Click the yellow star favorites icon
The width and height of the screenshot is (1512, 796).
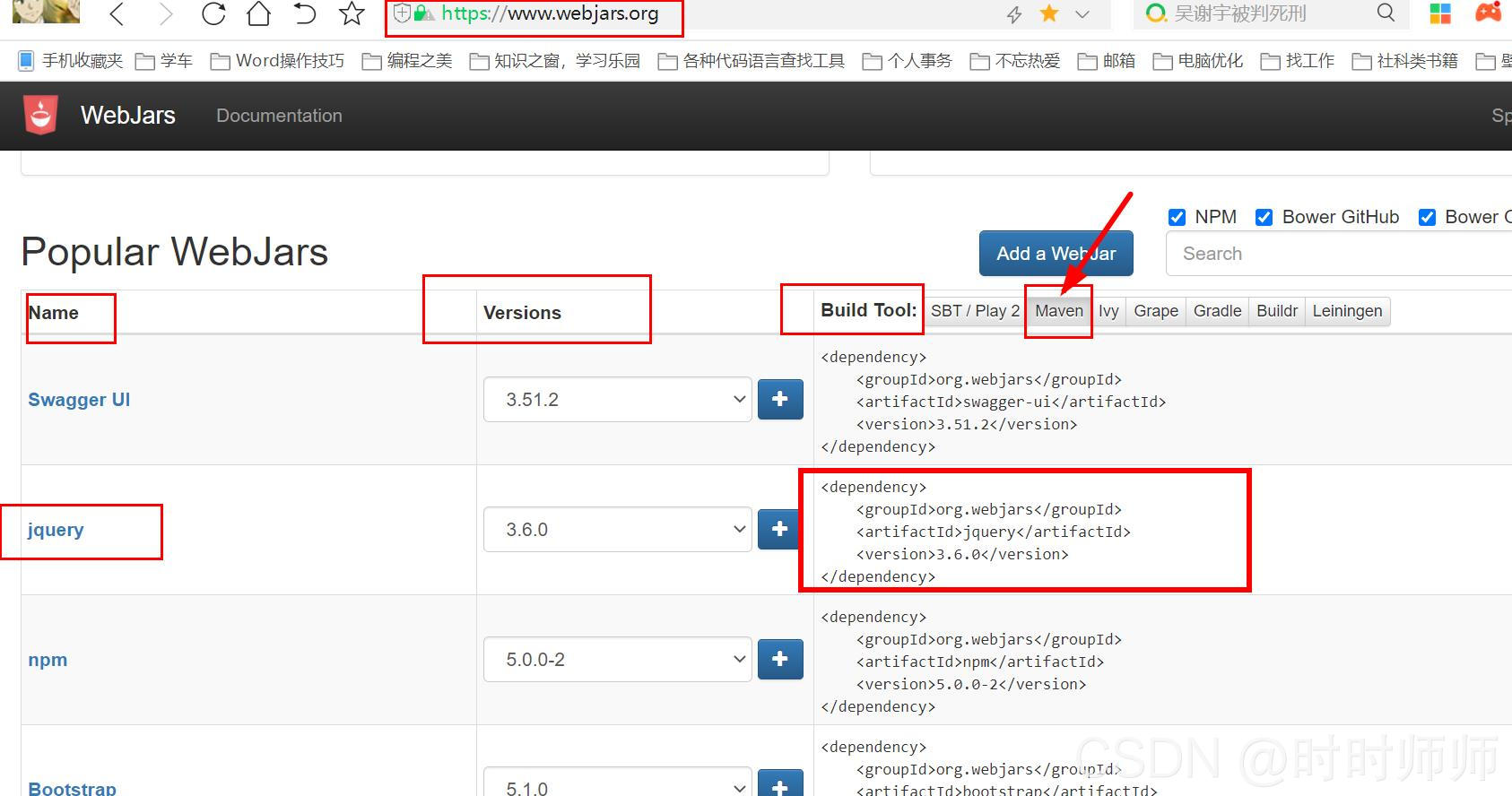pyautogui.click(x=1048, y=13)
